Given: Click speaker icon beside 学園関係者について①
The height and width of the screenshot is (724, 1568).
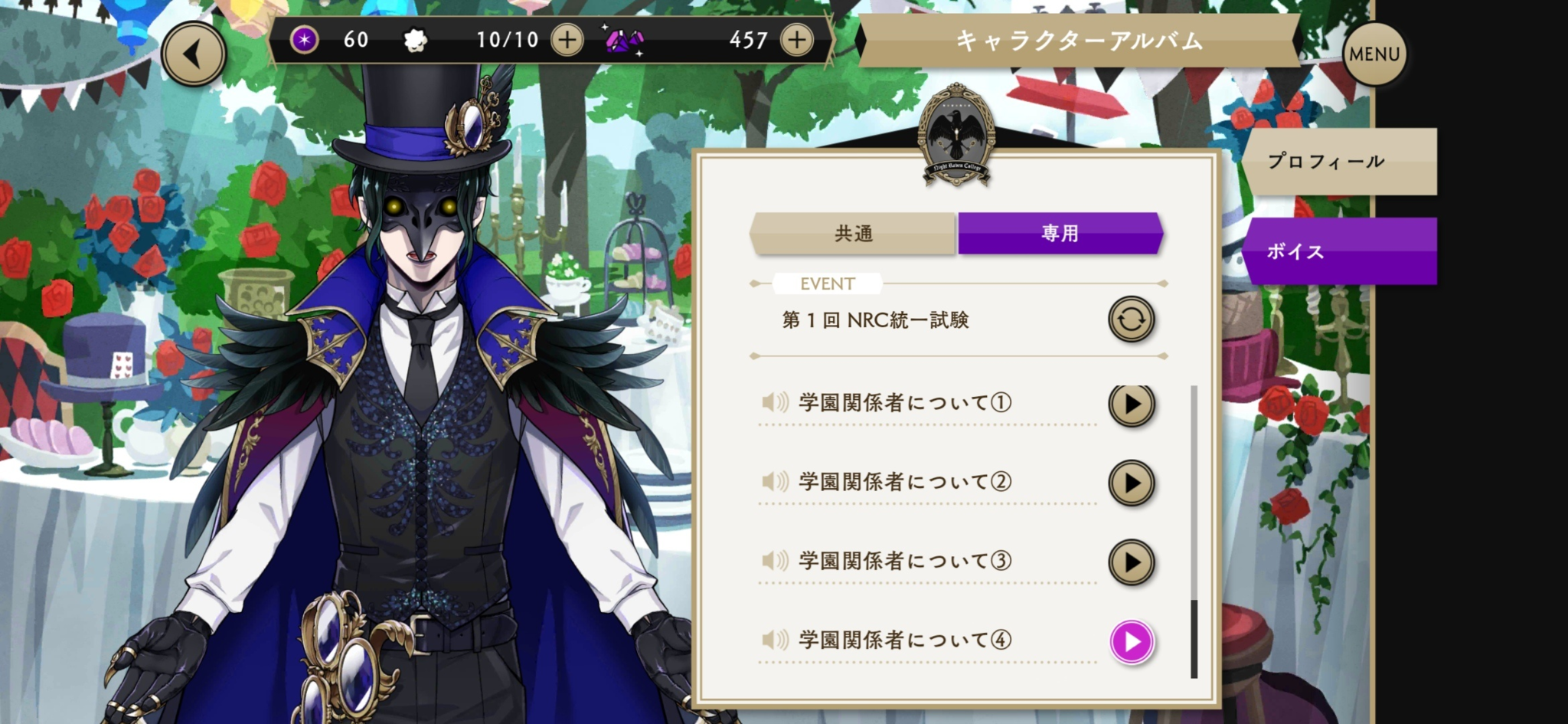Looking at the screenshot, I should coord(774,402).
